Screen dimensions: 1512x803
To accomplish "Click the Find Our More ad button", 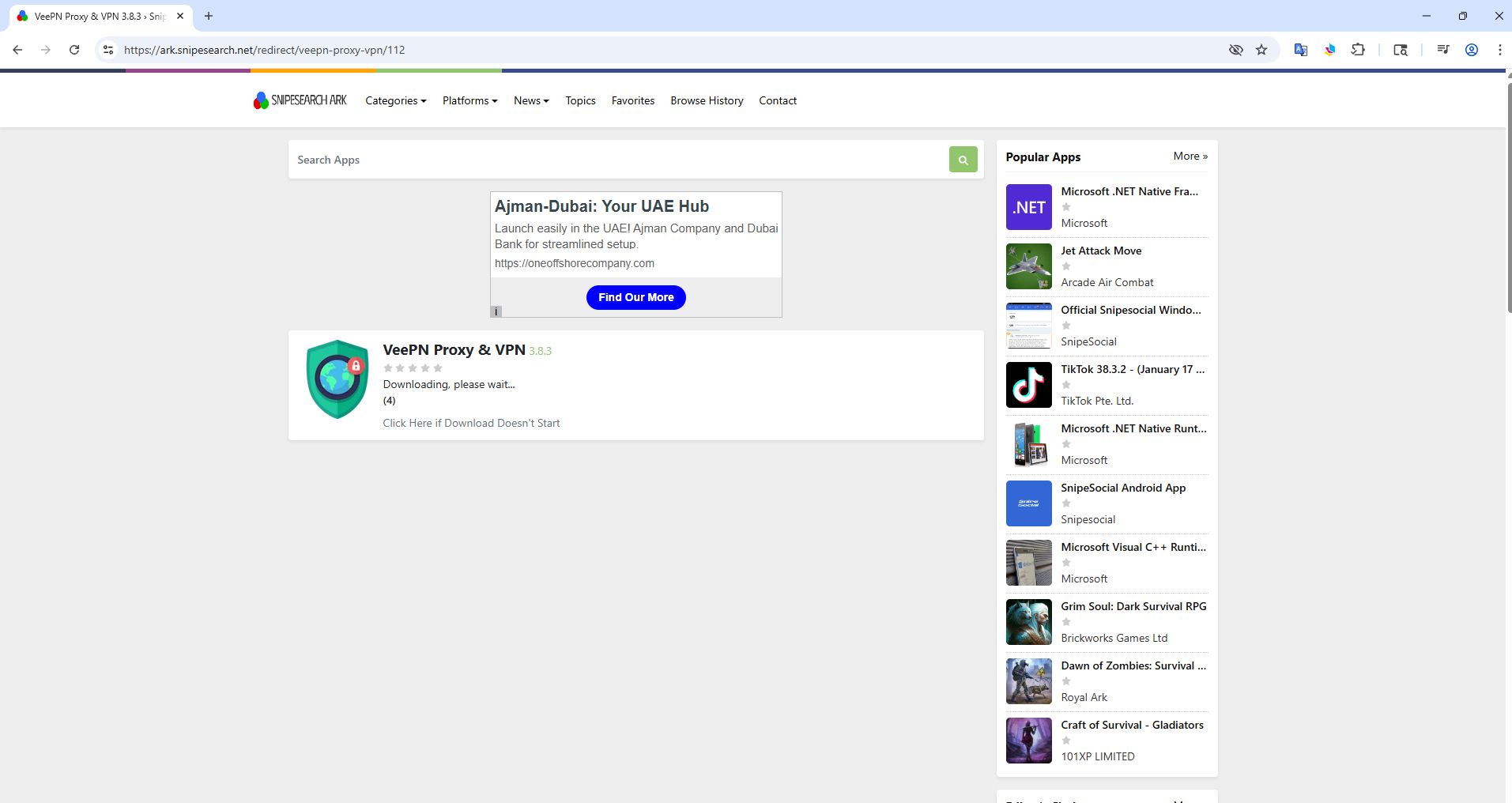I will [x=636, y=297].
